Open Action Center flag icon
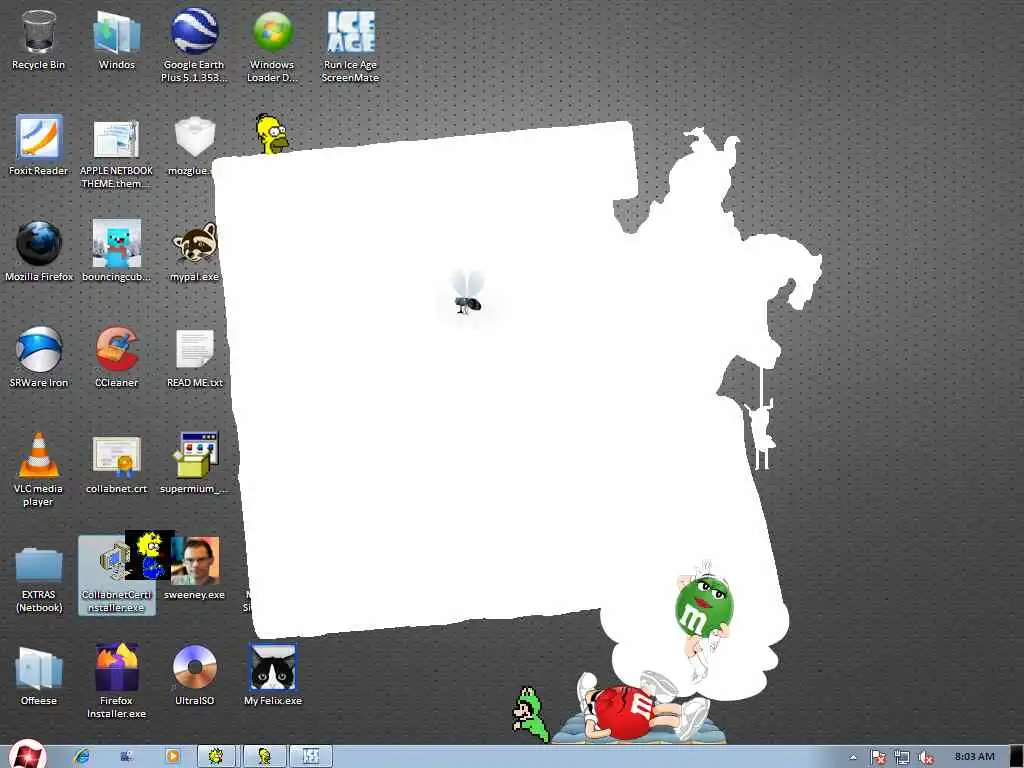 point(877,757)
